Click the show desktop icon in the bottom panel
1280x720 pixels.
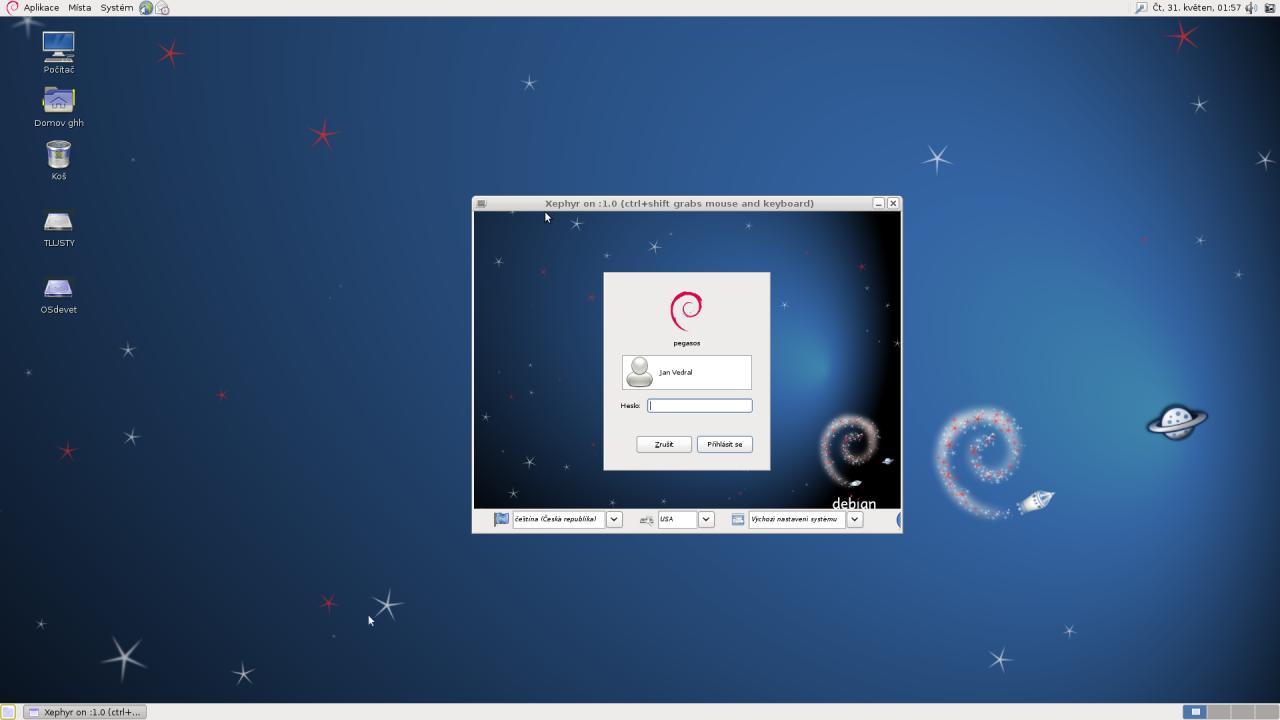point(8,712)
